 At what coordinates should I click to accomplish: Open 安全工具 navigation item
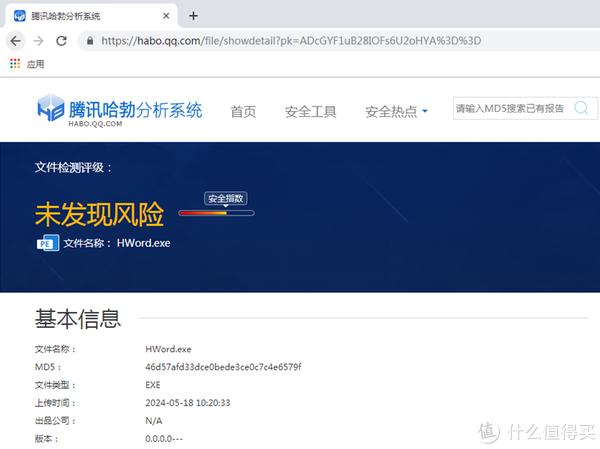click(x=310, y=112)
